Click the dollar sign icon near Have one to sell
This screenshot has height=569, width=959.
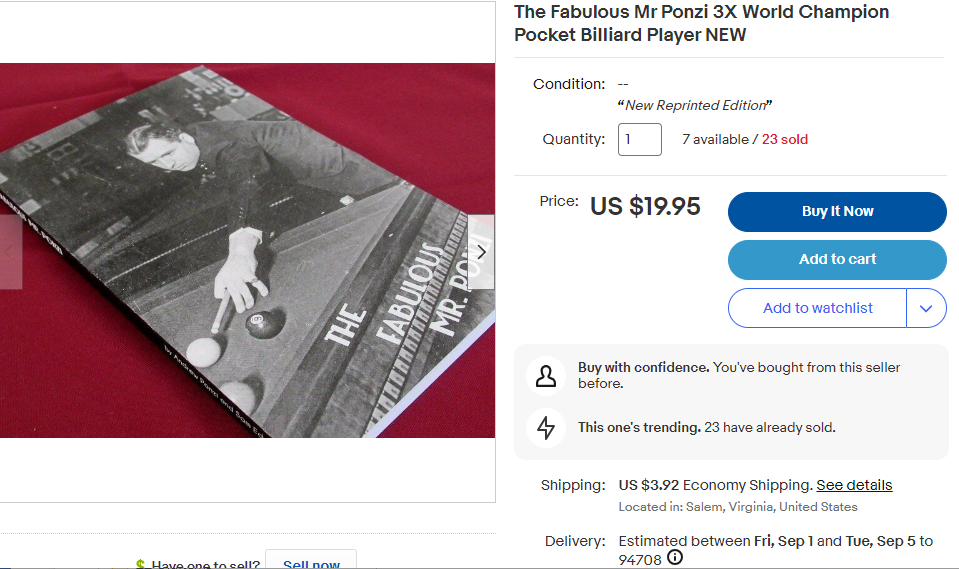tap(141, 564)
